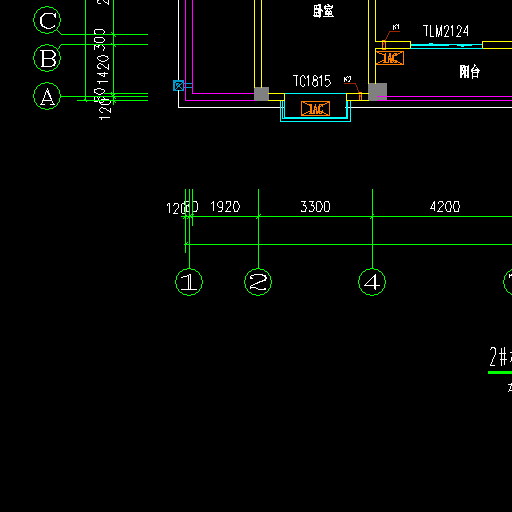This screenshot has width=512, height=512.
Task: Select the blue crossed square symbol
Action: point(179,86)
